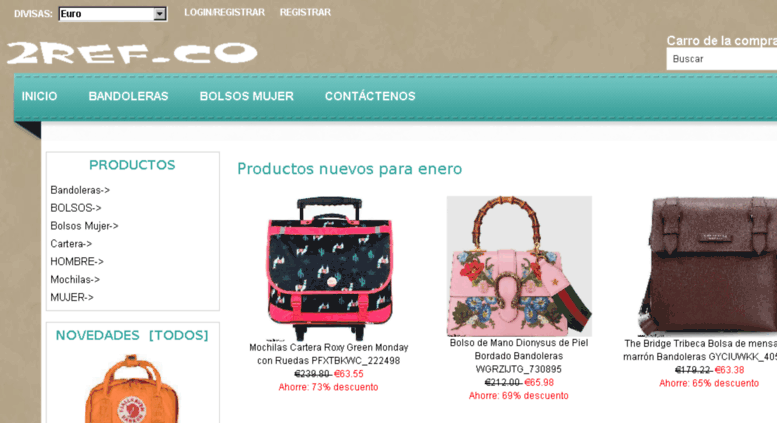Open the NOVEDADES [TODOS] heading link
777x423 pixels.
pyautogui.click(x=132, y=335)
